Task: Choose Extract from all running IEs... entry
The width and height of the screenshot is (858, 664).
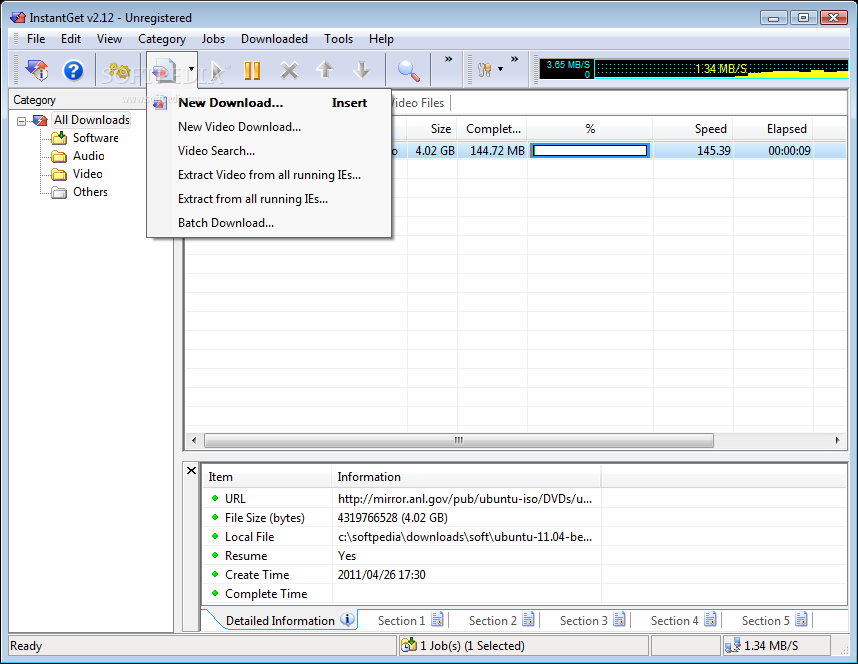Action: pos(269,199)
